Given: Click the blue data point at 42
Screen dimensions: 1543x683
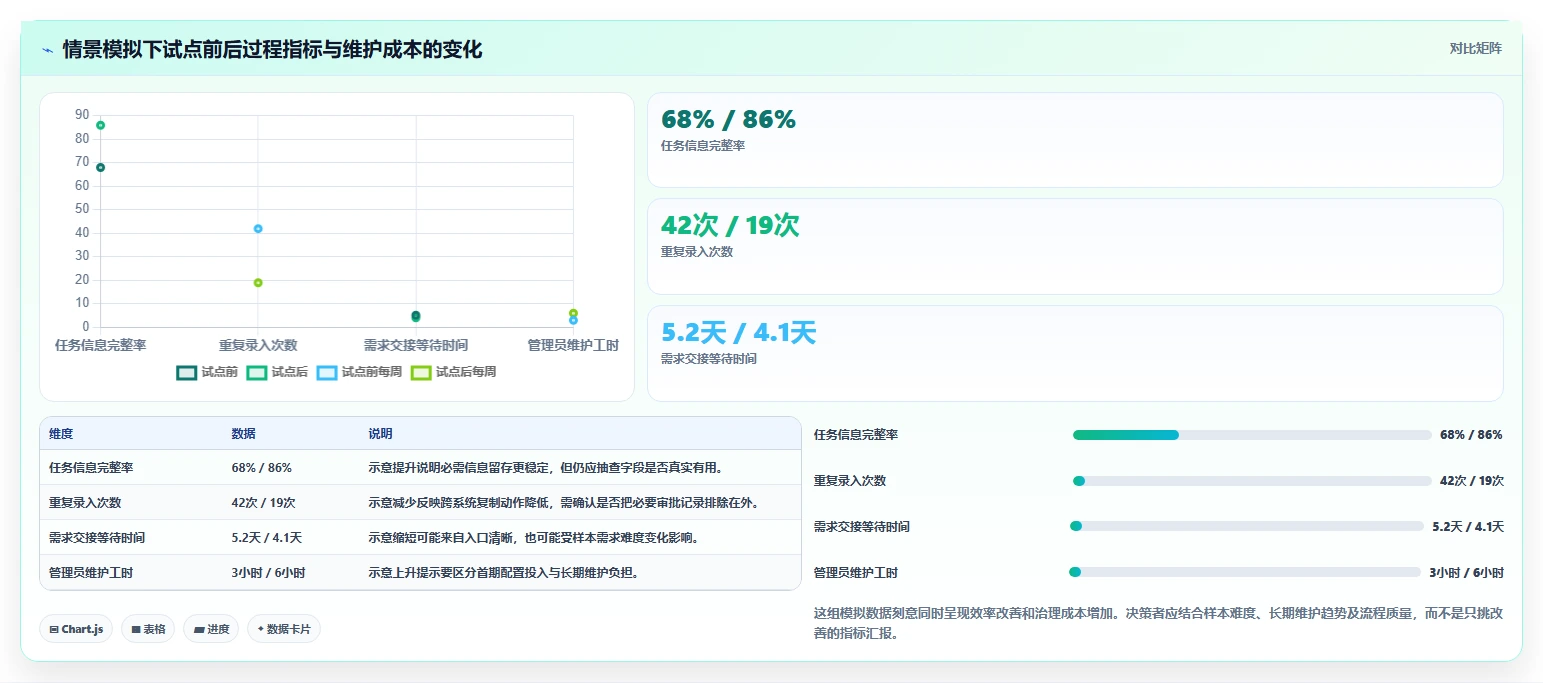Looking at the screenshot, I should (x=258, y=229).
